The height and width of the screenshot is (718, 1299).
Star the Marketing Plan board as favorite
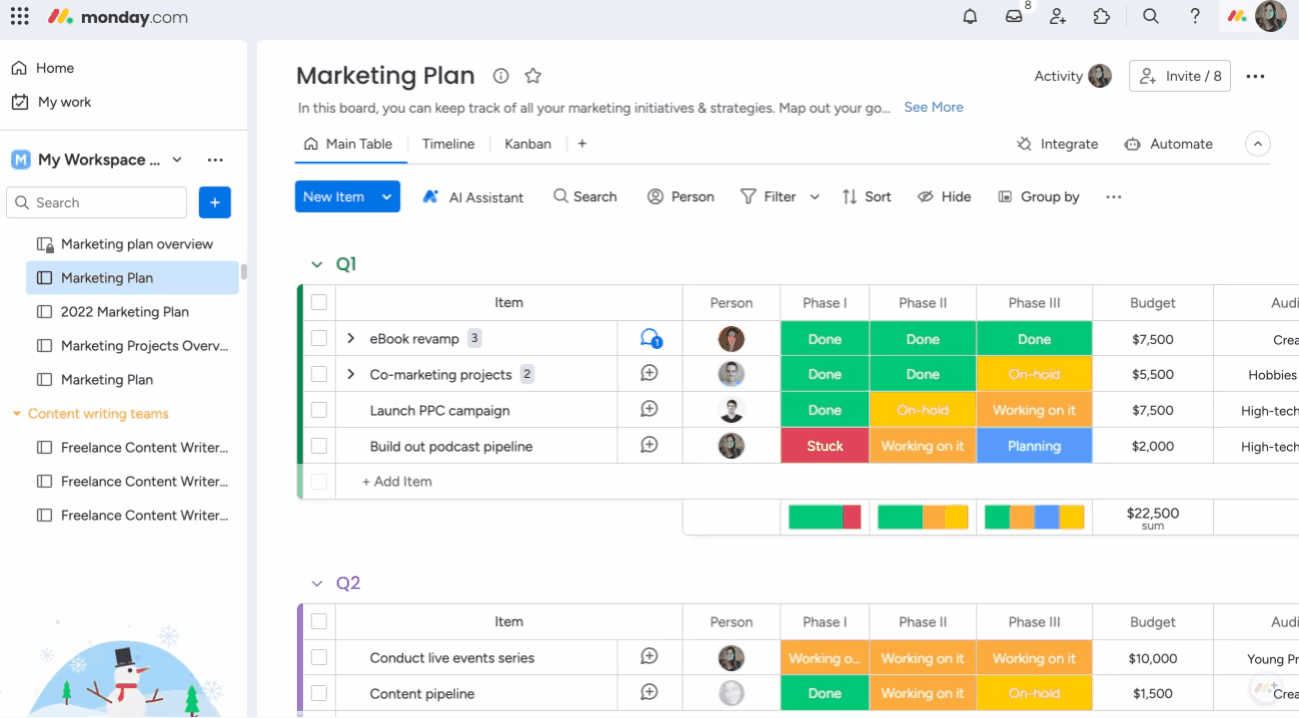coord(533,76)
